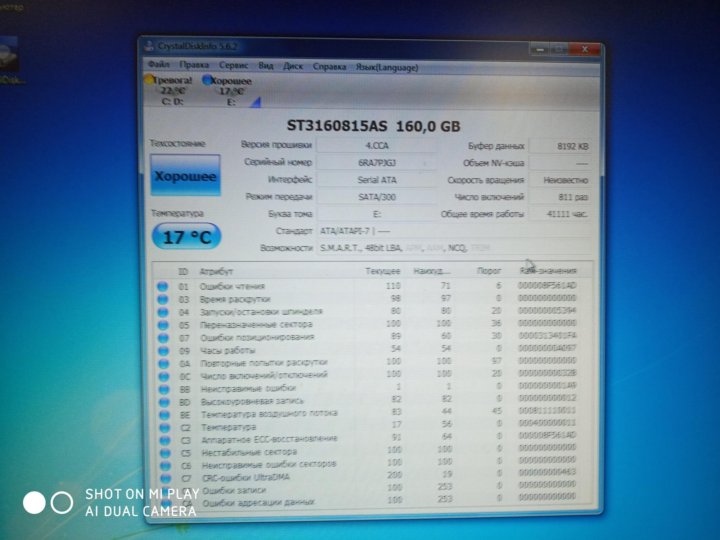Click the blue 'Хорошее' health status button
The image size is (720, 540).
point(184,176)
